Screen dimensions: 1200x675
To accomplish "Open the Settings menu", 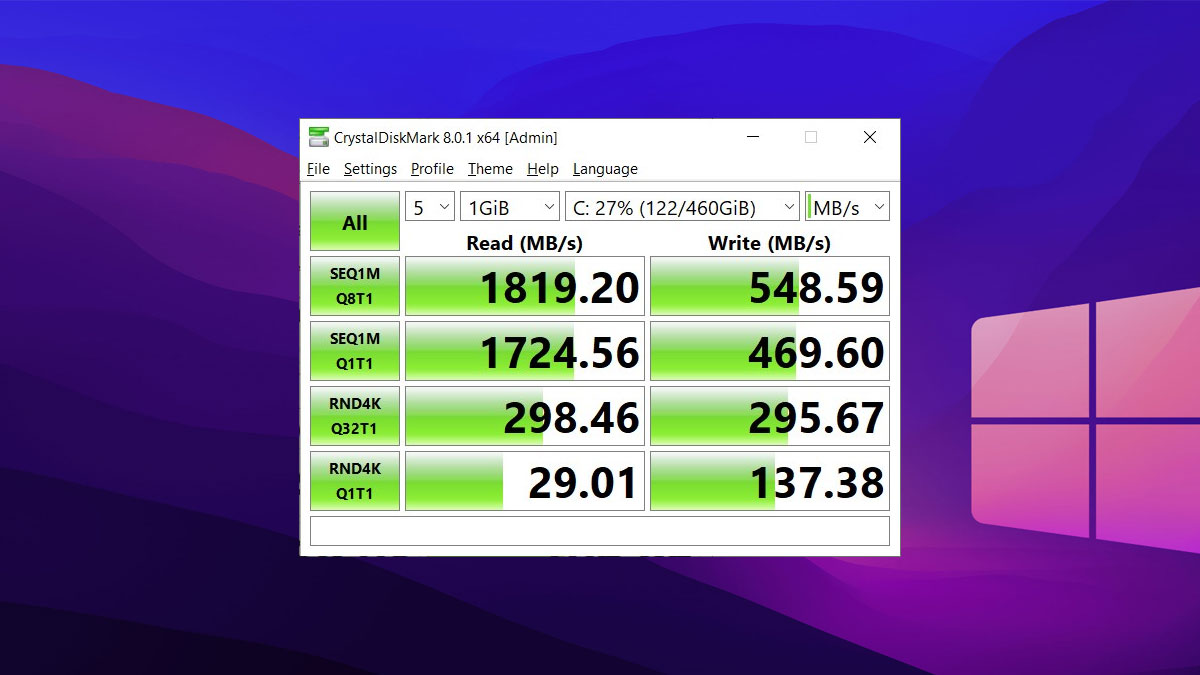I will click(370, 169).
